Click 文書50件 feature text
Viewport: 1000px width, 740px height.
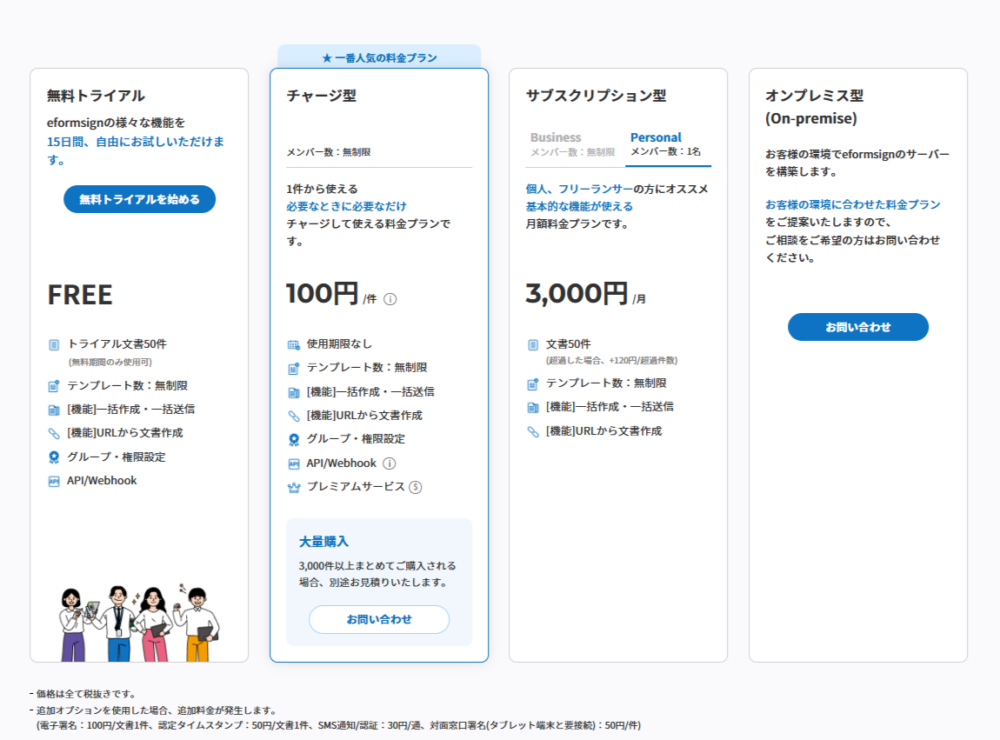568,344
